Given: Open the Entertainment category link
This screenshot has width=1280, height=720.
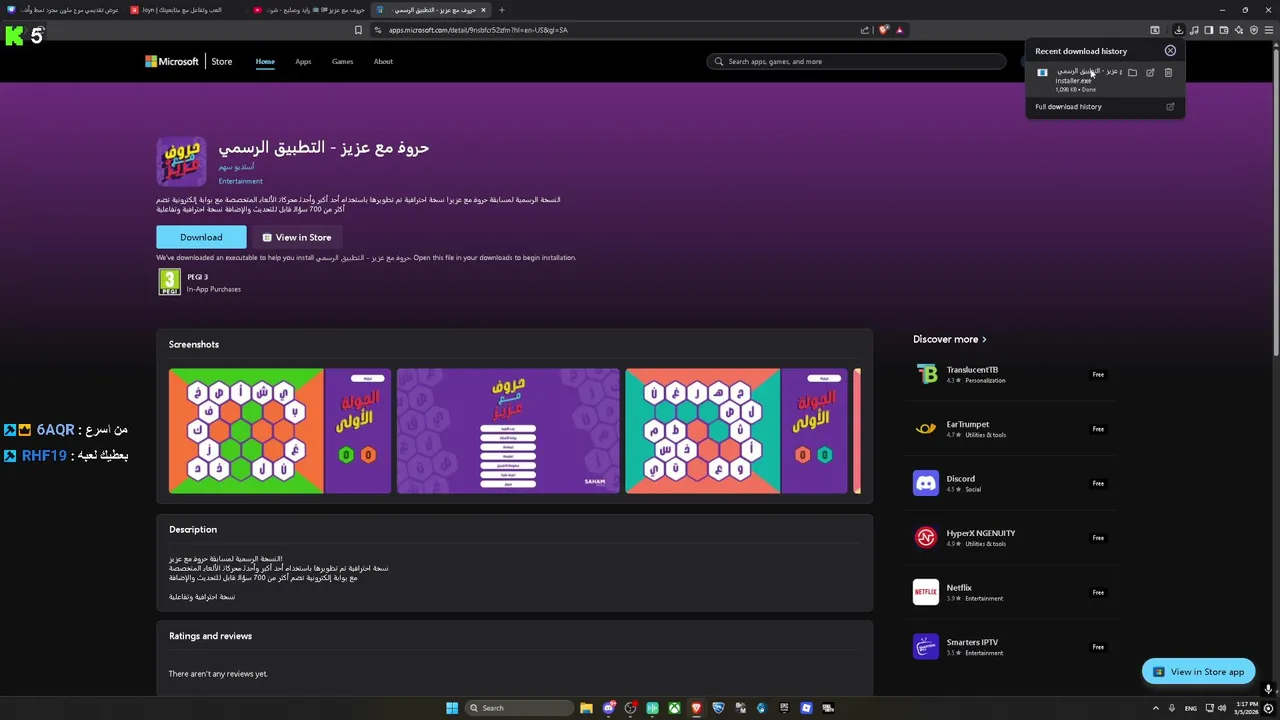Looking at the screenshot, I should pos(241,181).
